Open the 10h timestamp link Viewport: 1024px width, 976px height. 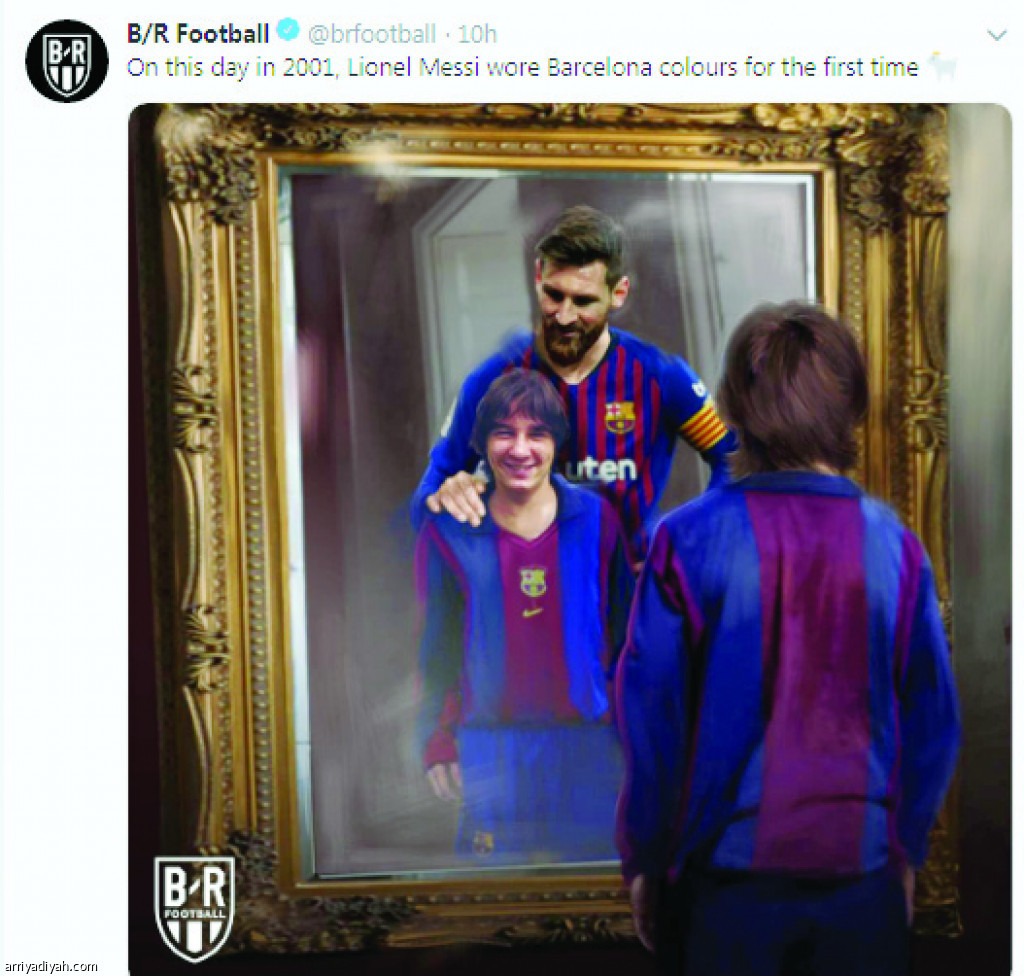point(477,34)
